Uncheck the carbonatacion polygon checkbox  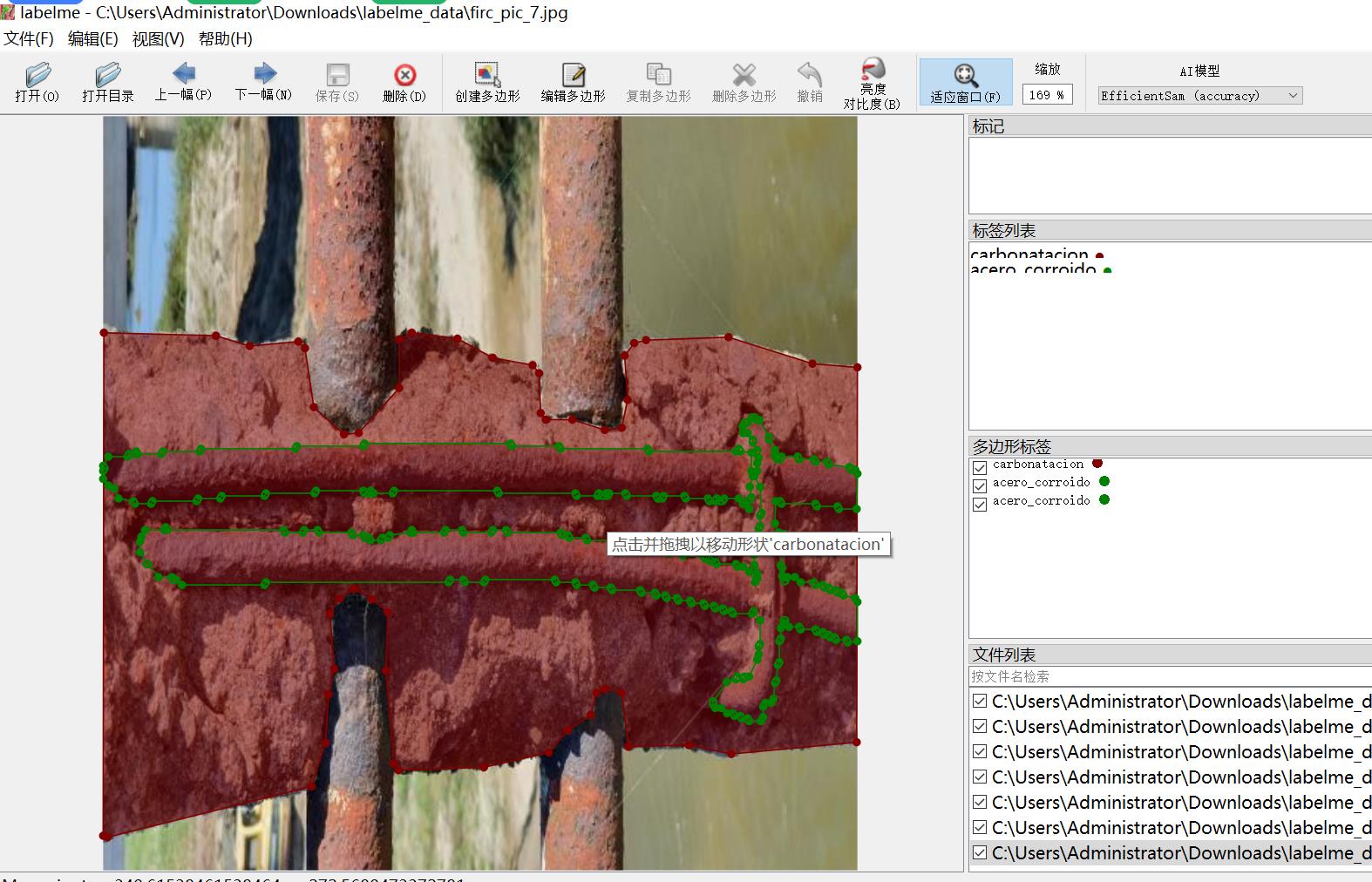(x=980, y=468)
